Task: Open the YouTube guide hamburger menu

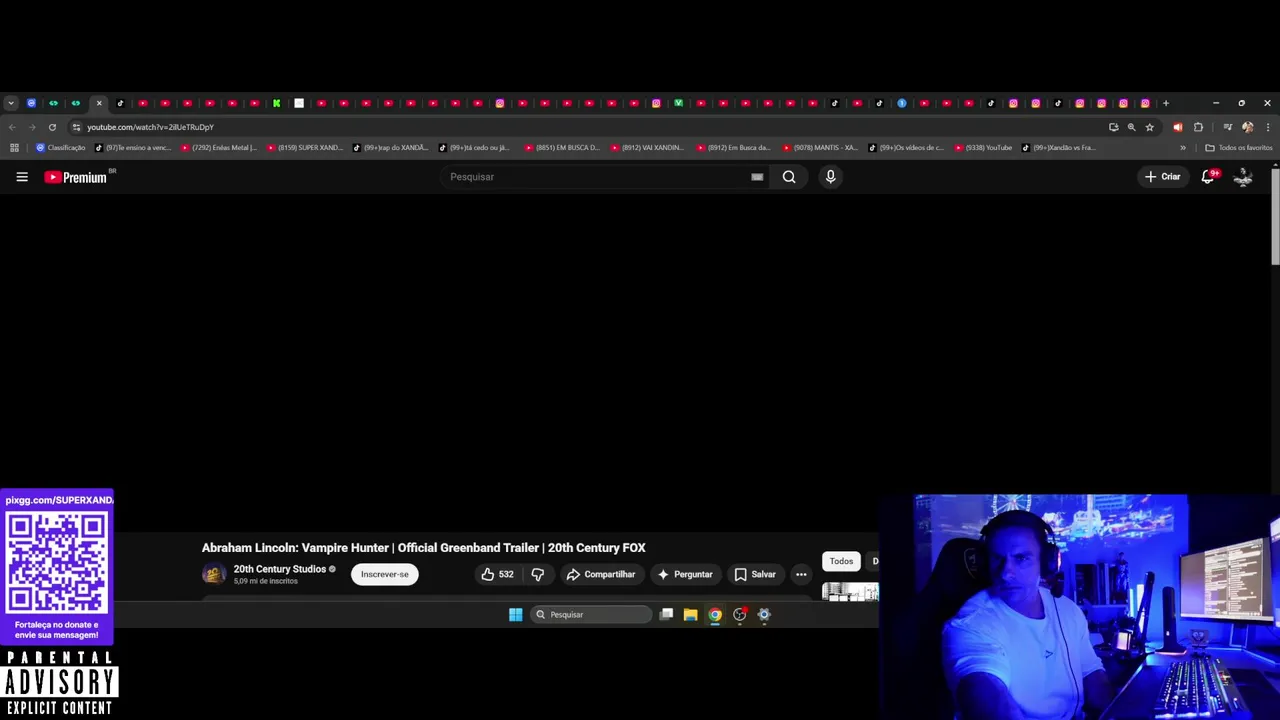Action: pos(22,177)
